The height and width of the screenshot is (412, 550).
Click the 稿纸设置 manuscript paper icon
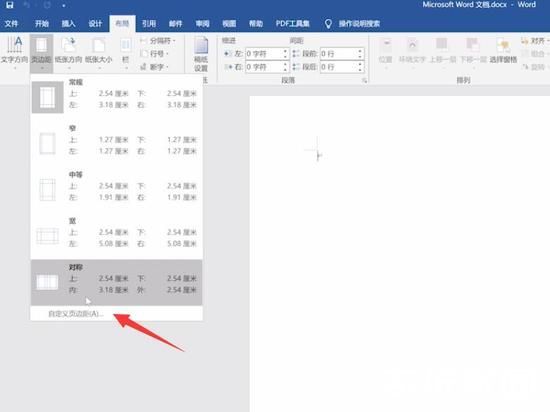(x=201, y=54)
